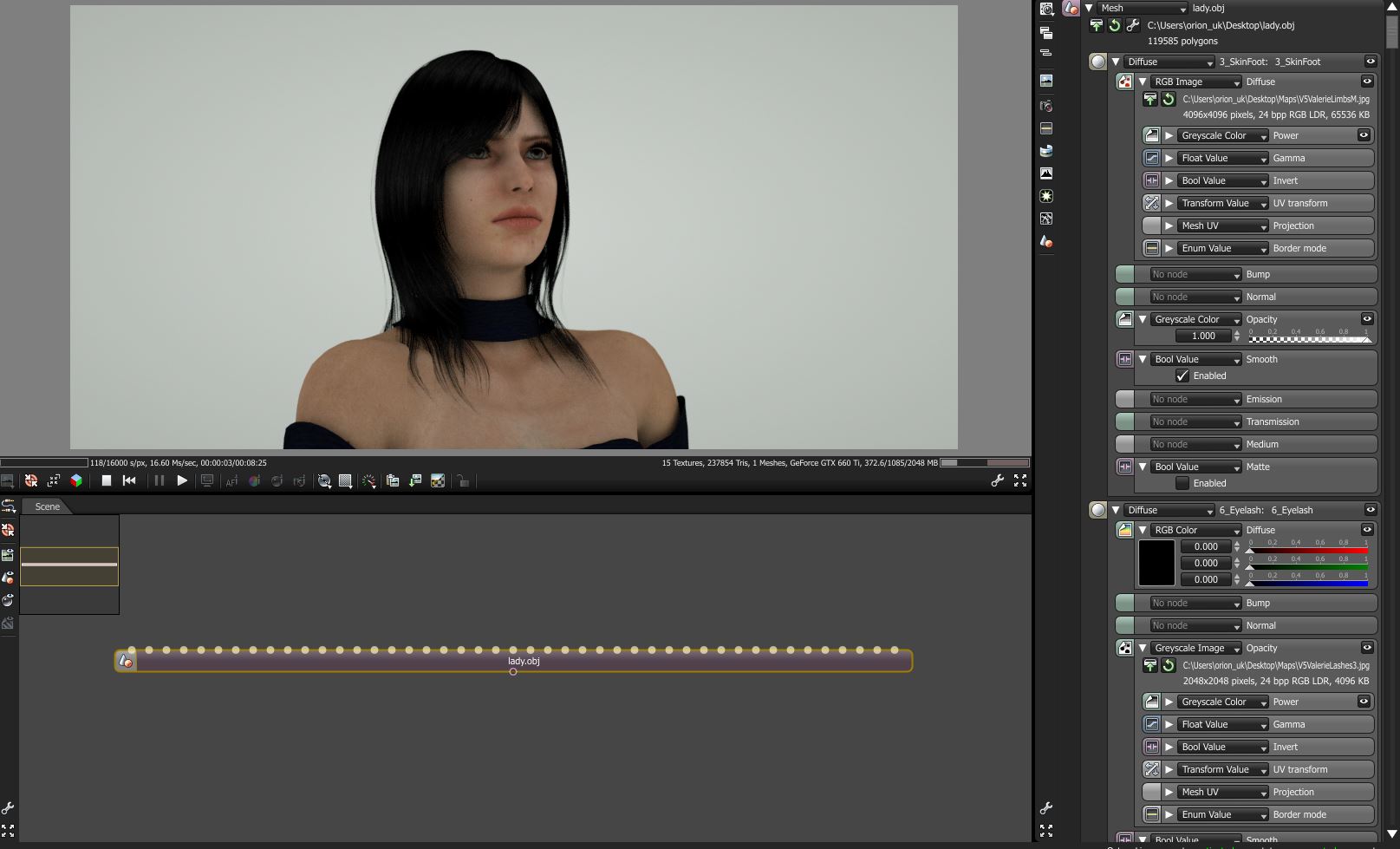Click the copy render to clipboard icon
Image resolution: width=1400 pixels, height=849 pixels.
(393, 480)
